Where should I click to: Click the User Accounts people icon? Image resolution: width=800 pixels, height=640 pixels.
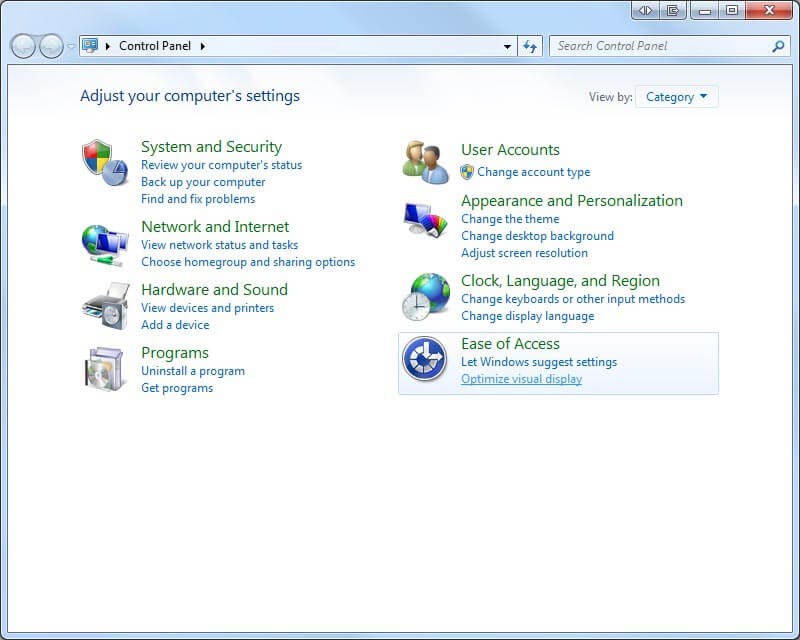426,162
